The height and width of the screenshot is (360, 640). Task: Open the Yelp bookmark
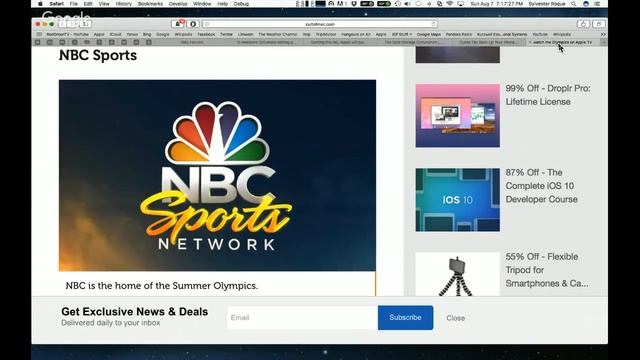[306, 34]
